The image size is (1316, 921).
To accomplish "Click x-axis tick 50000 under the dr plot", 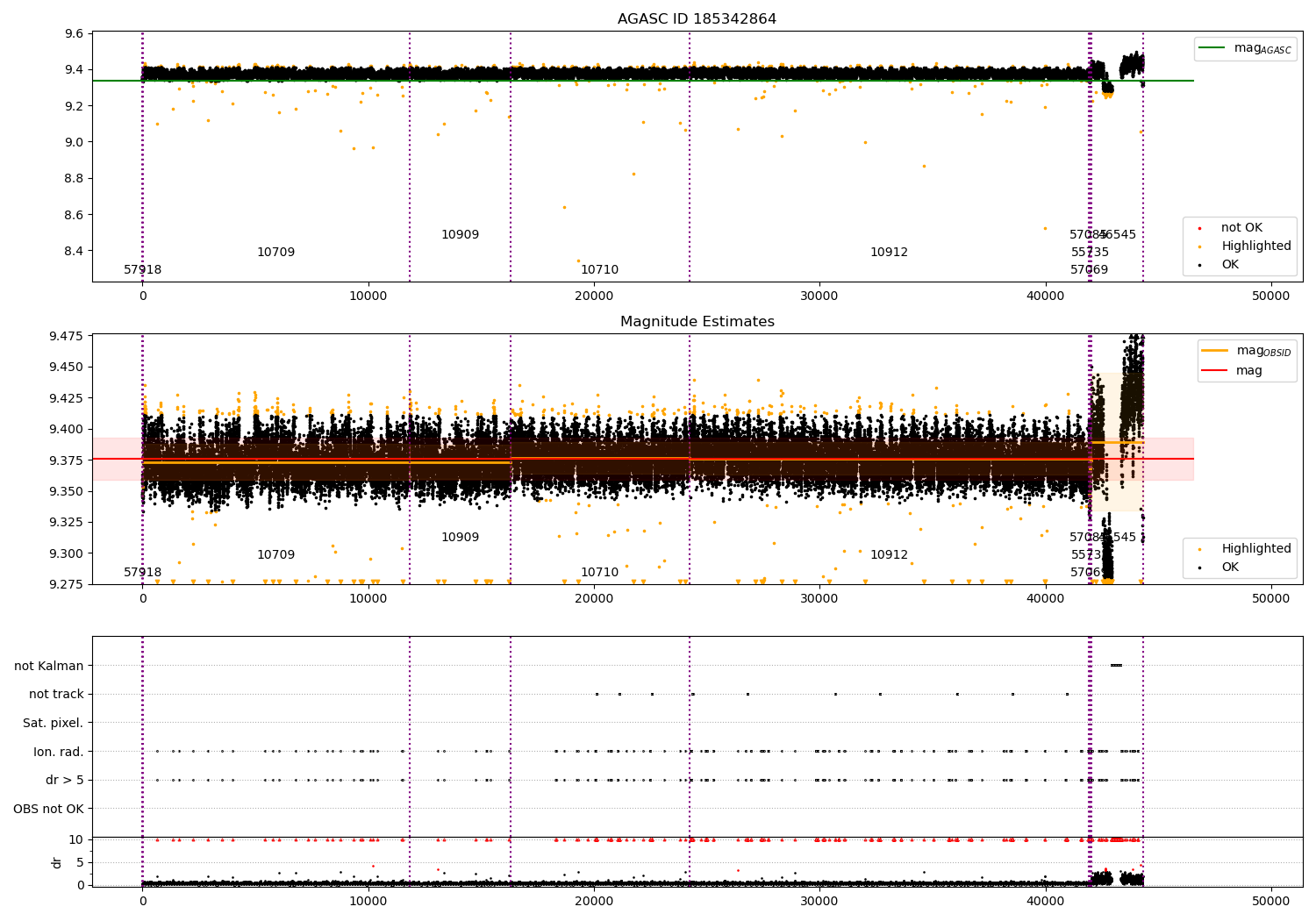I will click(1270, 901).
